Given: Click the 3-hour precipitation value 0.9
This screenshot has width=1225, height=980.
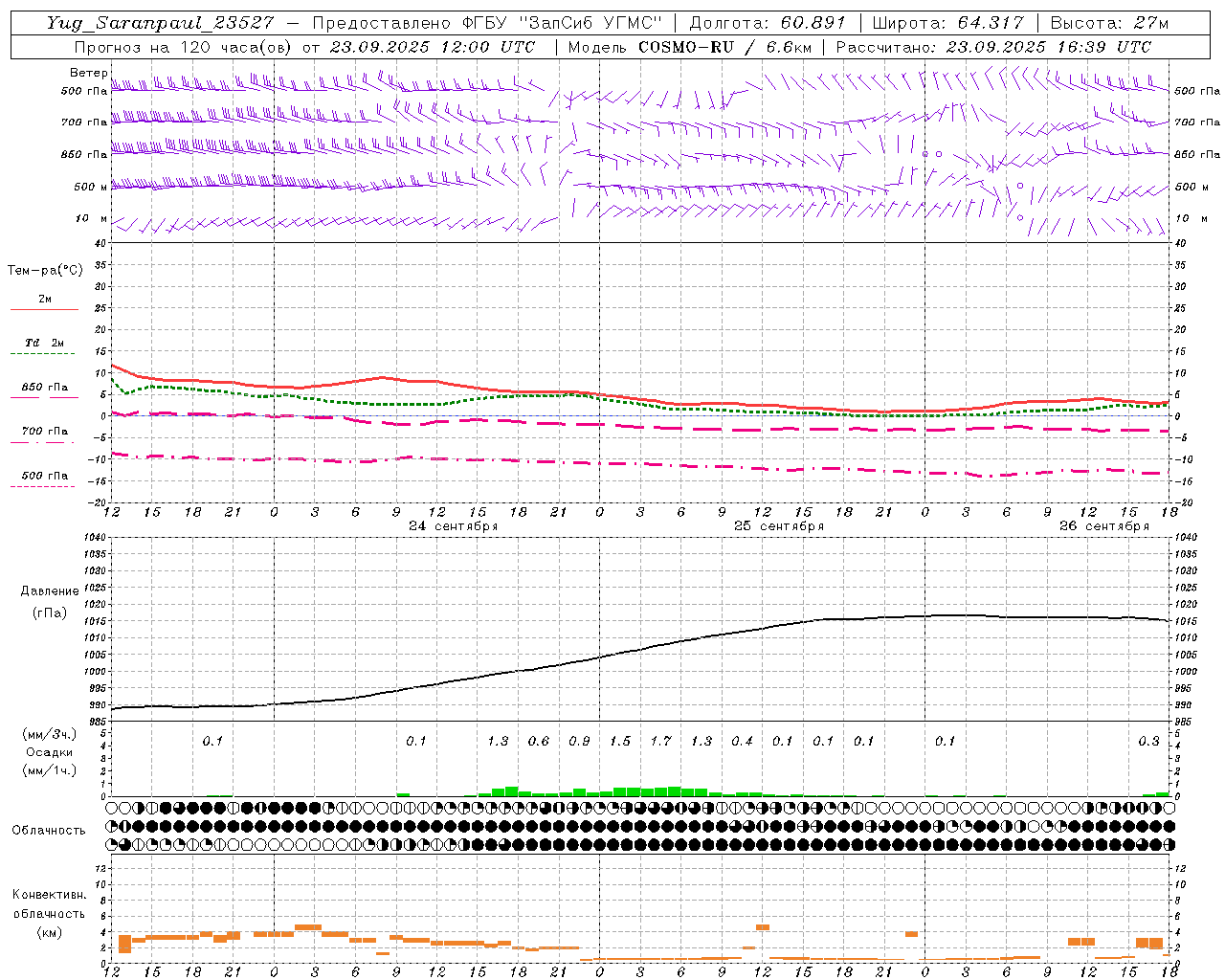Looking at the screenshot, I should [579, 741].
